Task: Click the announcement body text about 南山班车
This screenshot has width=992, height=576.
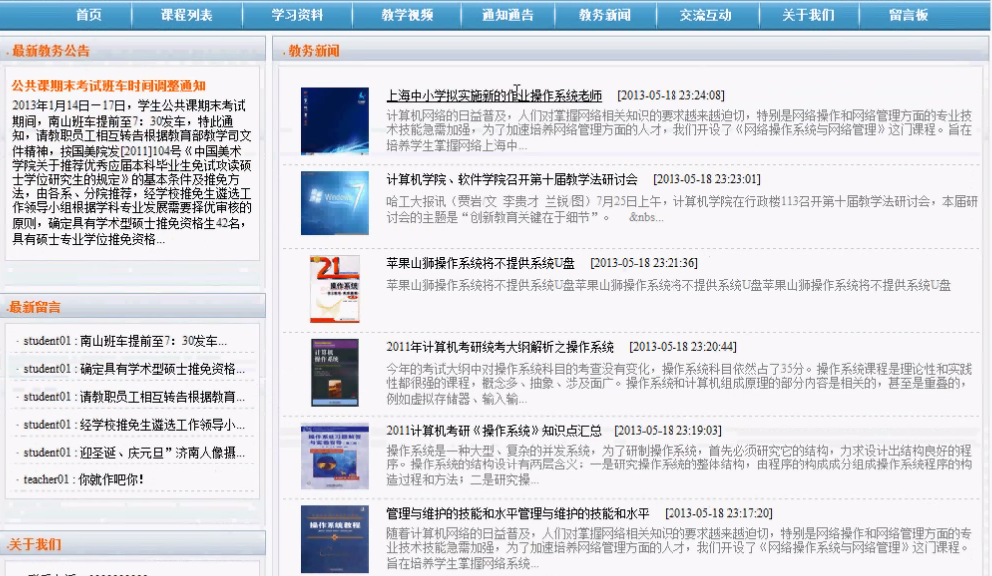Action: [x=132, y=172]
